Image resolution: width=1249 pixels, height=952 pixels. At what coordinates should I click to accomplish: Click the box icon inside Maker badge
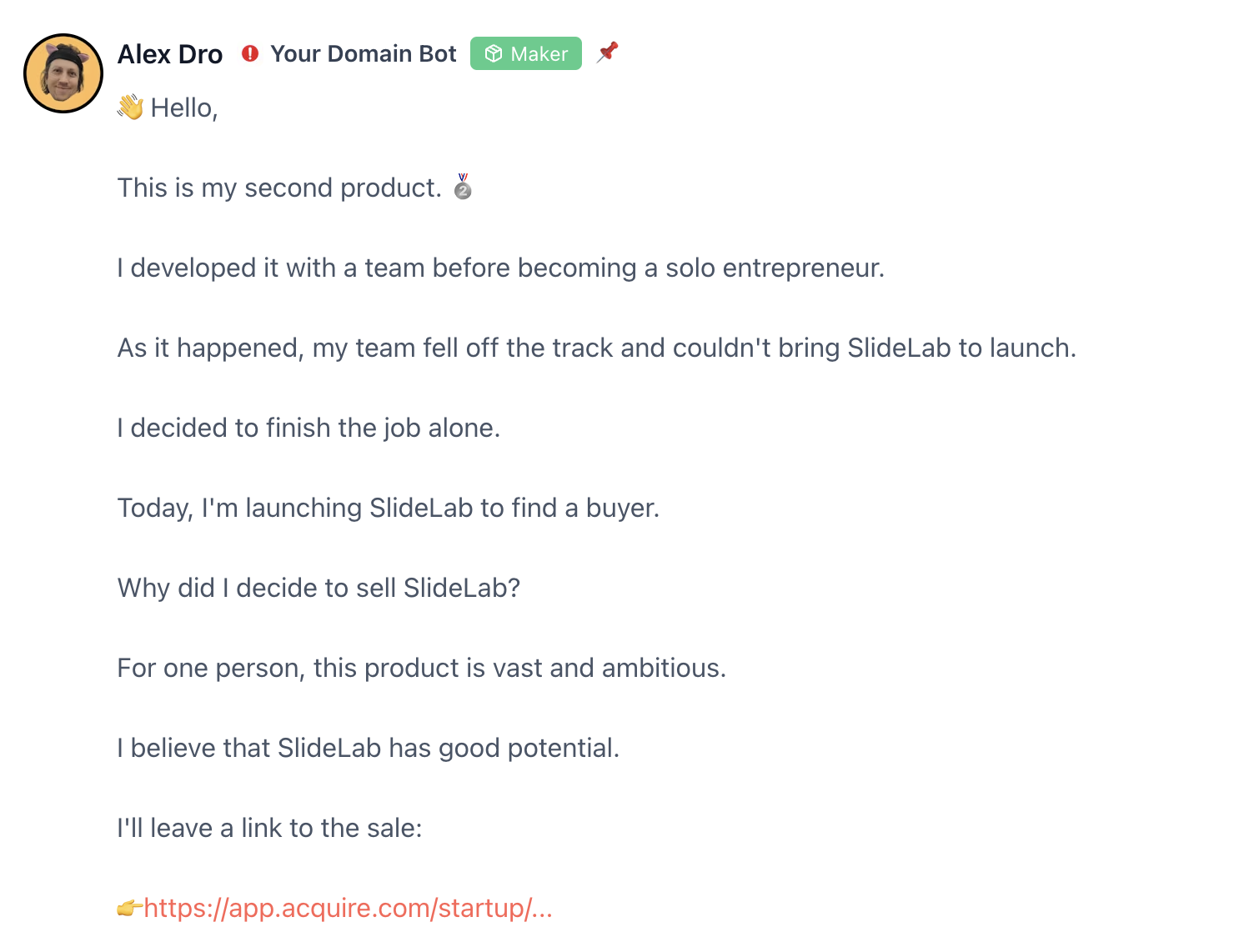tap(494, 53)
